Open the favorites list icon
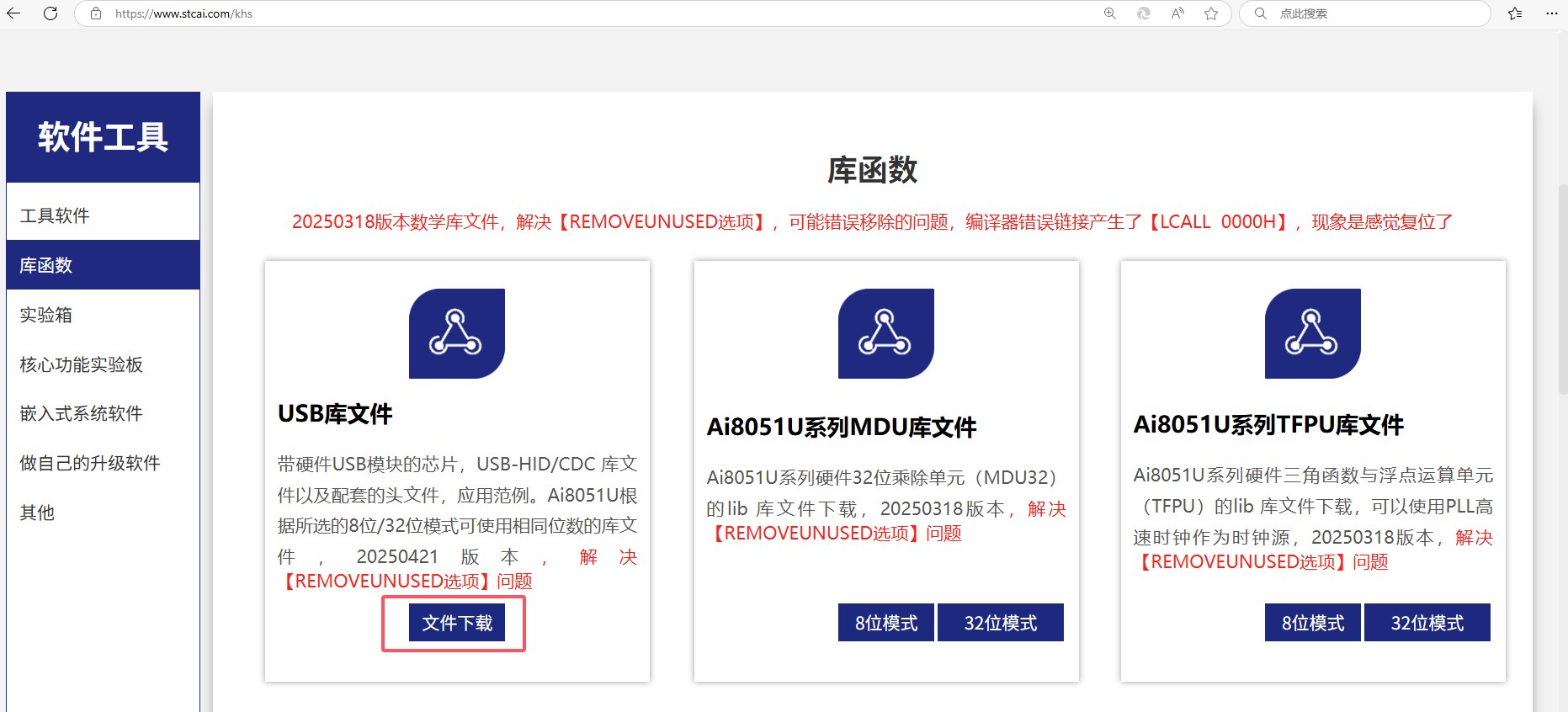Image resolution: width=1568 pixels, height=712 pixels. [1515, 13]
